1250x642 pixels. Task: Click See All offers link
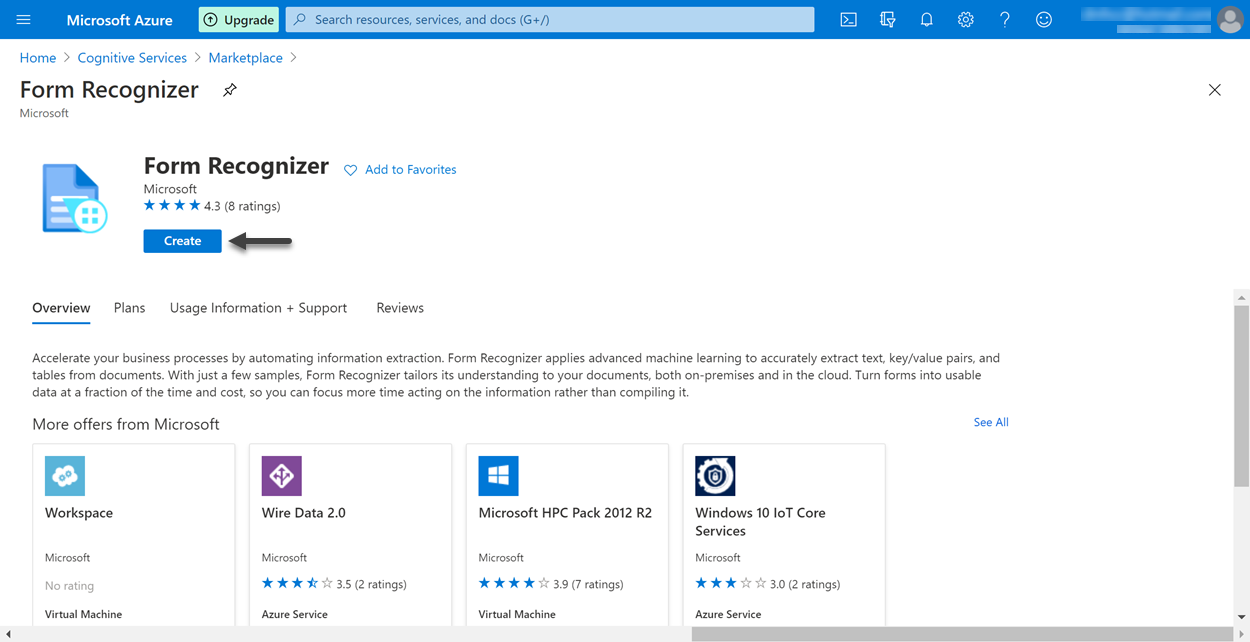pos(991,422)
